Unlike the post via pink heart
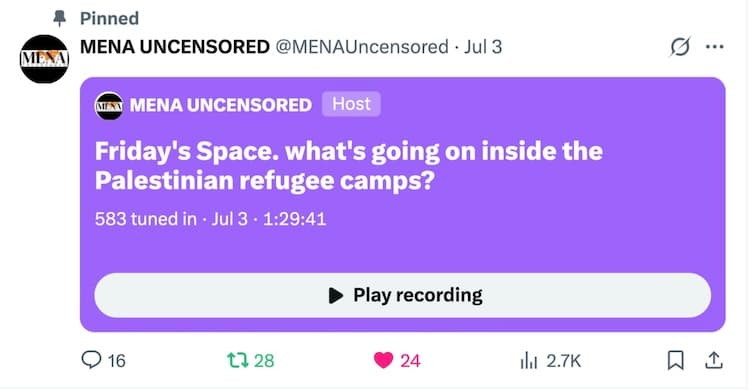Image resolution: width=750 pixels, height=390 pixels. pos(383,360)
